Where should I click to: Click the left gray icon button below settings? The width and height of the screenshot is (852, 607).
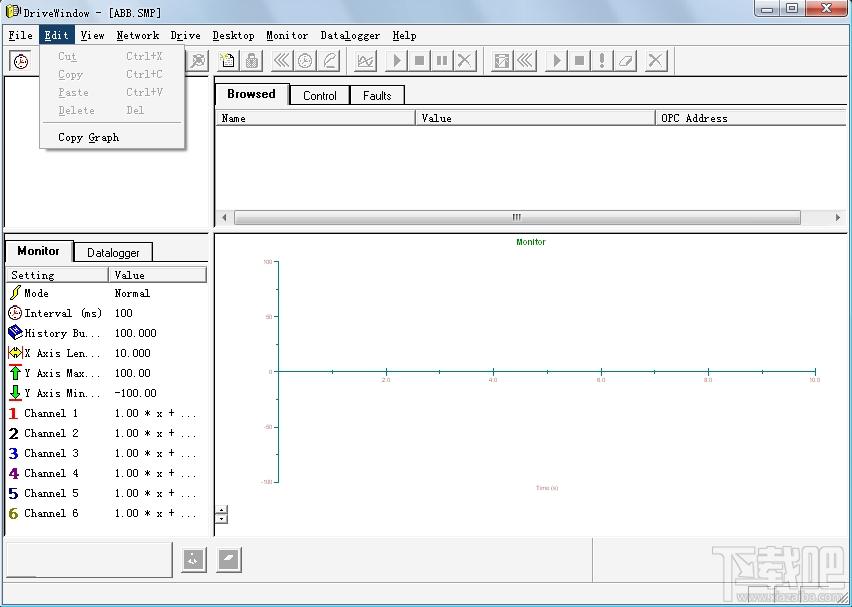(194, 559)
